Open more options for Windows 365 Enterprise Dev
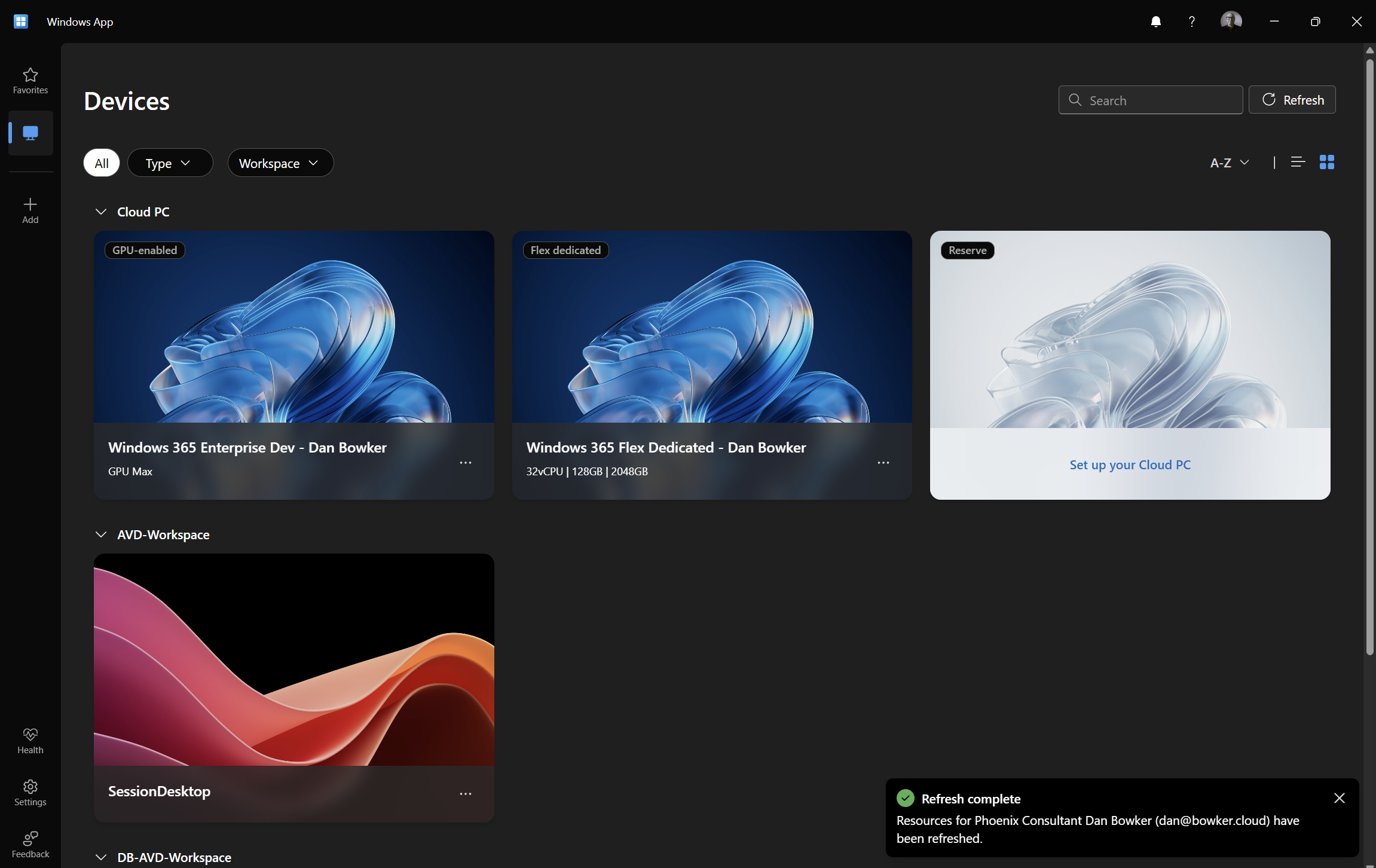Image resolution: width=1376 pixels, height=868 pixels. click(466, 463)
